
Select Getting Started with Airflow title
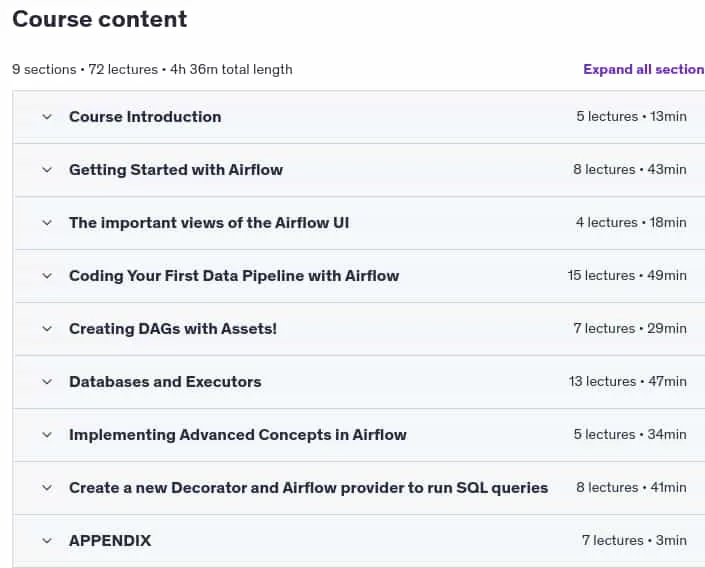pos(176,170)
